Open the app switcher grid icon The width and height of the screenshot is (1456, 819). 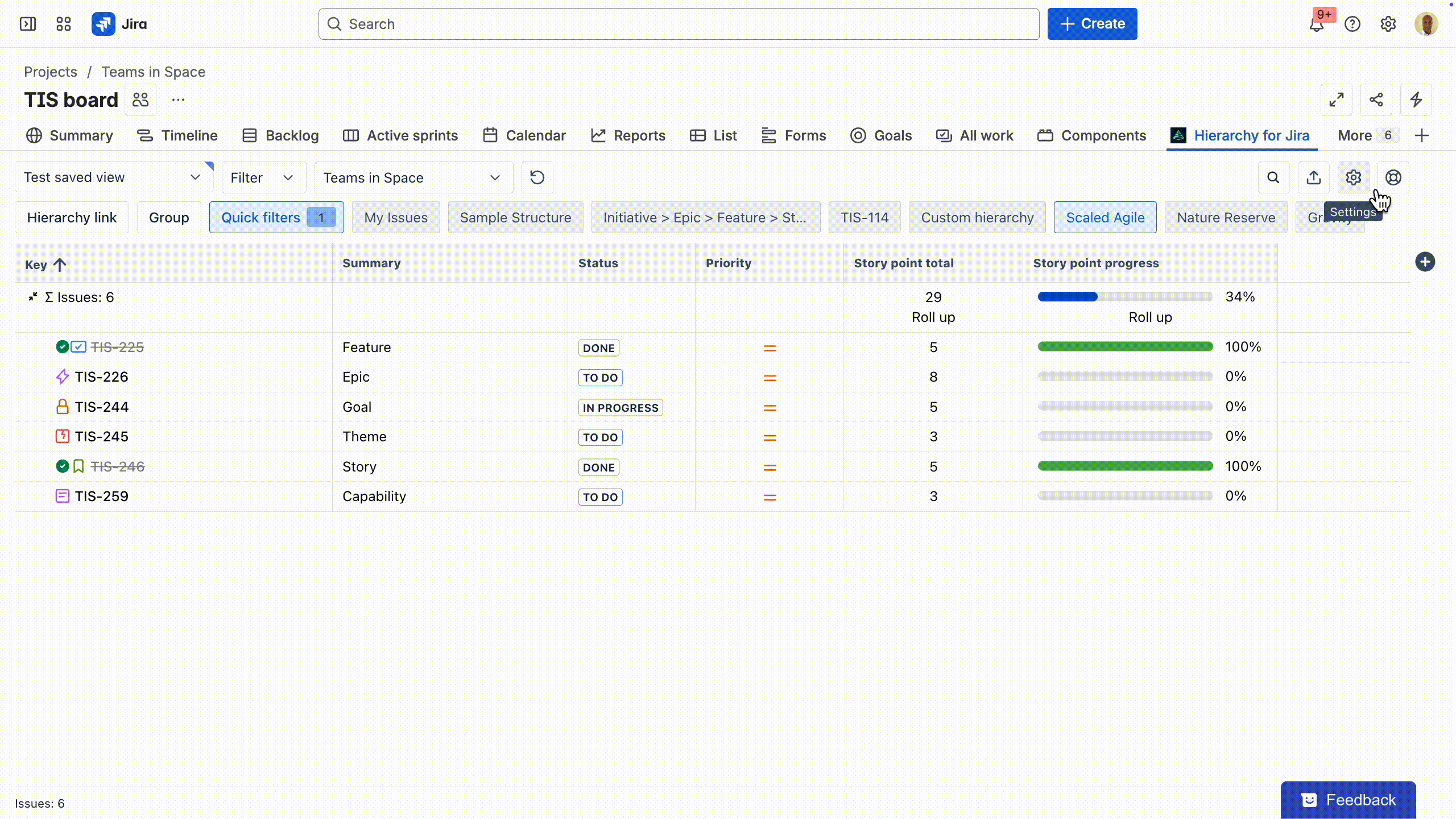[64, 24]
